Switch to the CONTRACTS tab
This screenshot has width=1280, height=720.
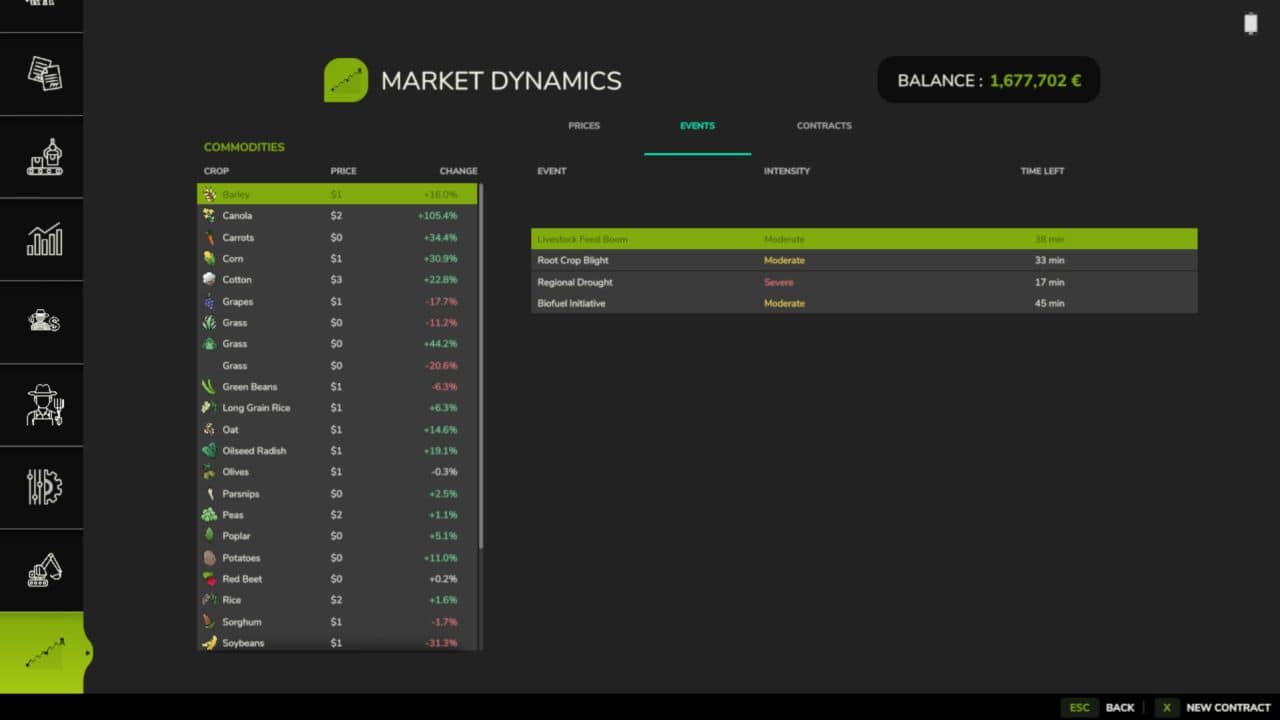(824, 125)
